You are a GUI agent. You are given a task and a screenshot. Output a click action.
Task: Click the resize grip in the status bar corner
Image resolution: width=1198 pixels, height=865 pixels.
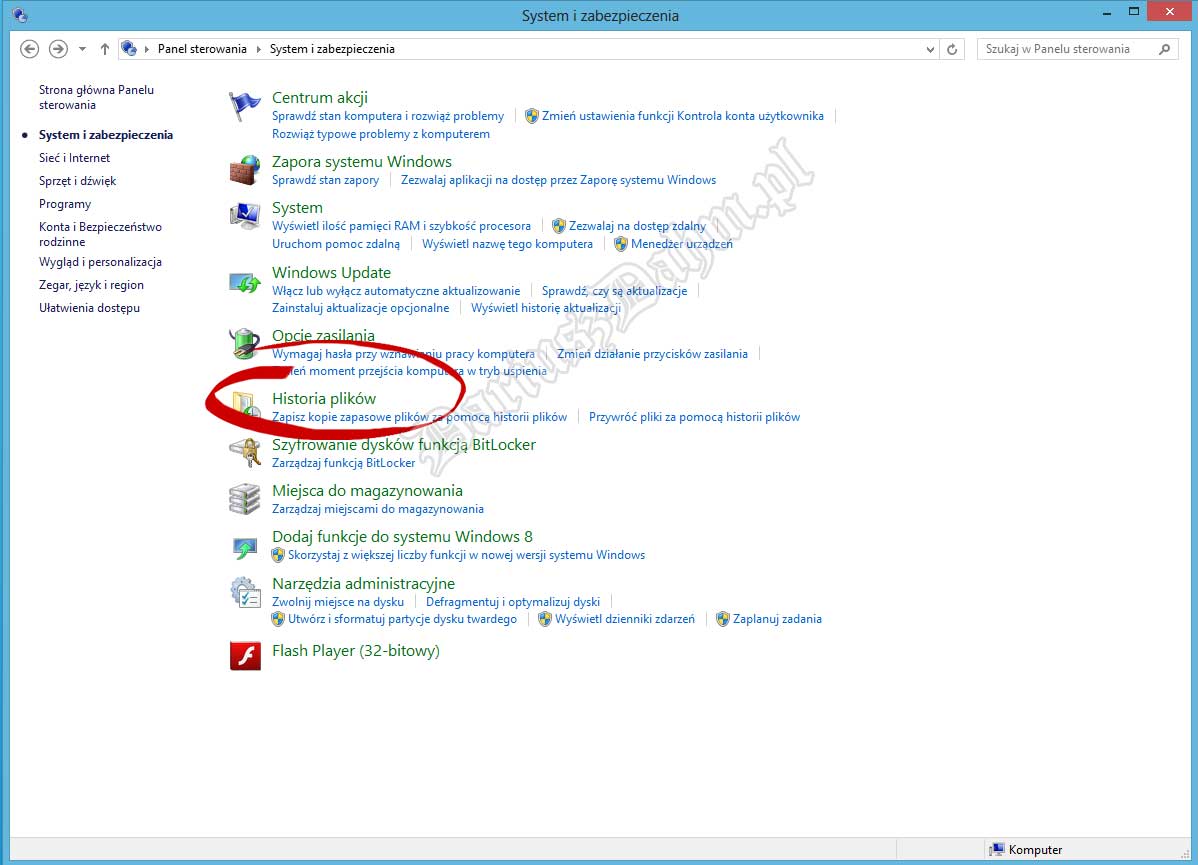[x=1185, y=852]
